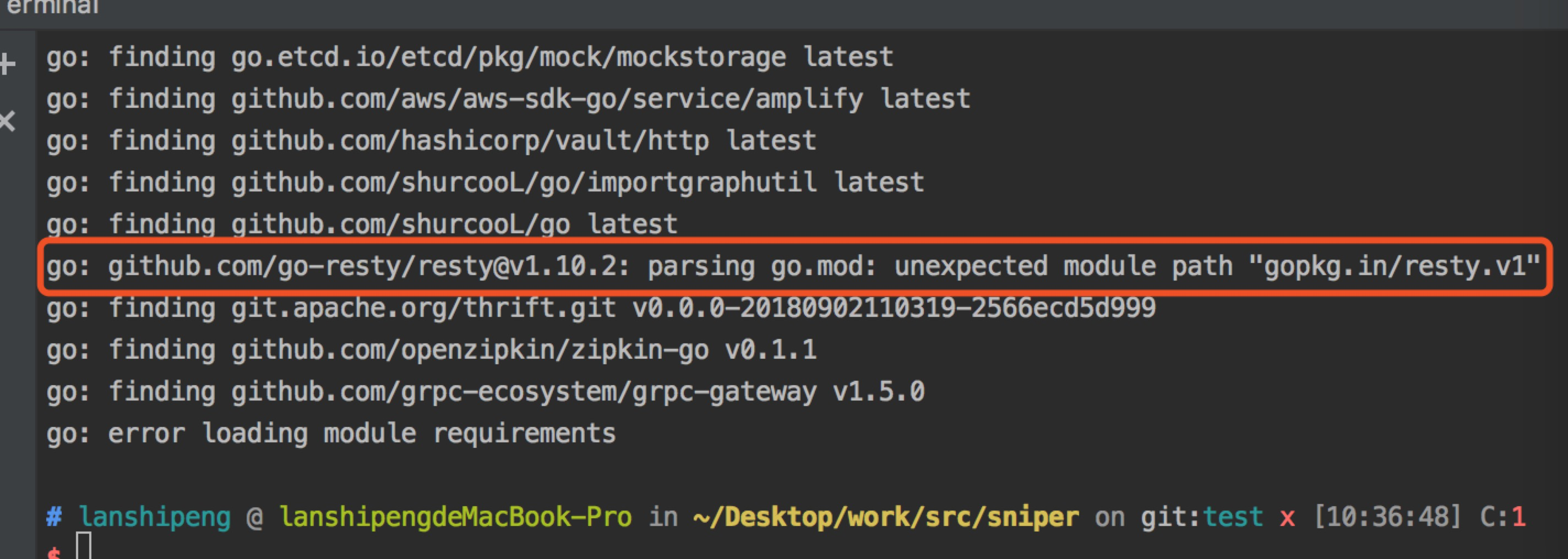Click the github.com/aws/aws-sdk-go/service/amplify path
1568x559 pixels.
click(x=547, y=99)
